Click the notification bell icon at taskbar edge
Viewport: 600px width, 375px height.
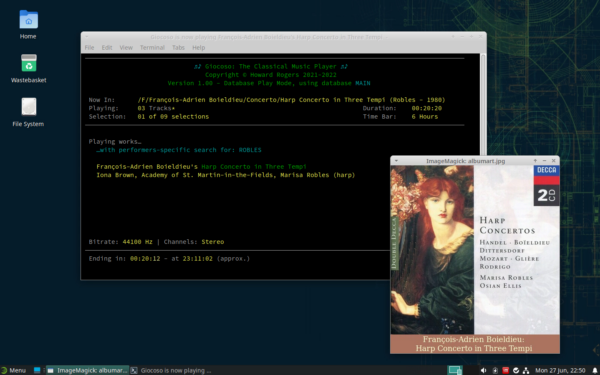(x=595, y=370)
